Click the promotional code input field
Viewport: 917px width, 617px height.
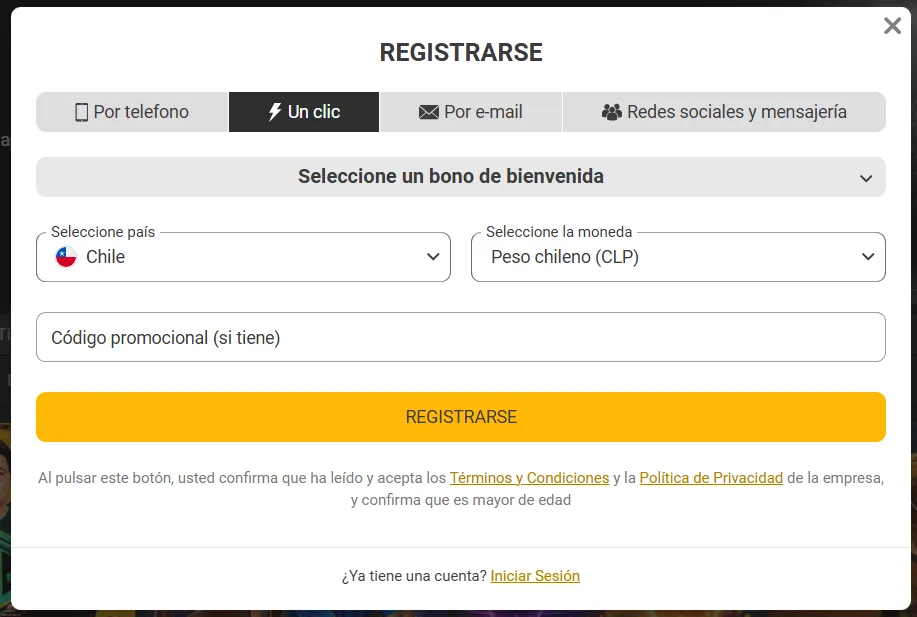[460, 337]
